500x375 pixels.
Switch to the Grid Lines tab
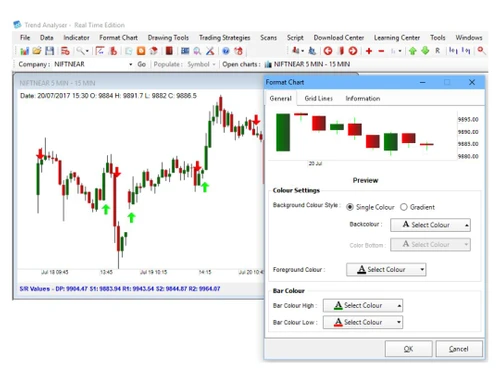[x=318, y=98]
